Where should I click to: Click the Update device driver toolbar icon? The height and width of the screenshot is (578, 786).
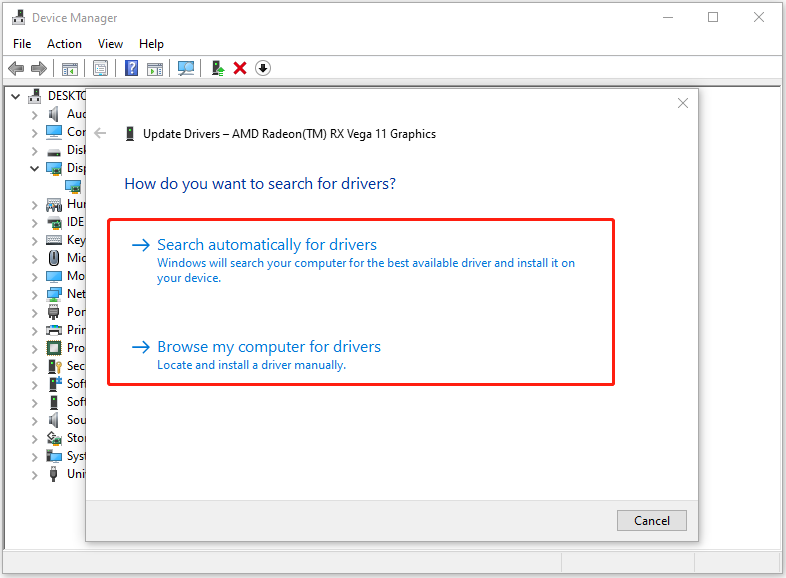click(218, 68)
